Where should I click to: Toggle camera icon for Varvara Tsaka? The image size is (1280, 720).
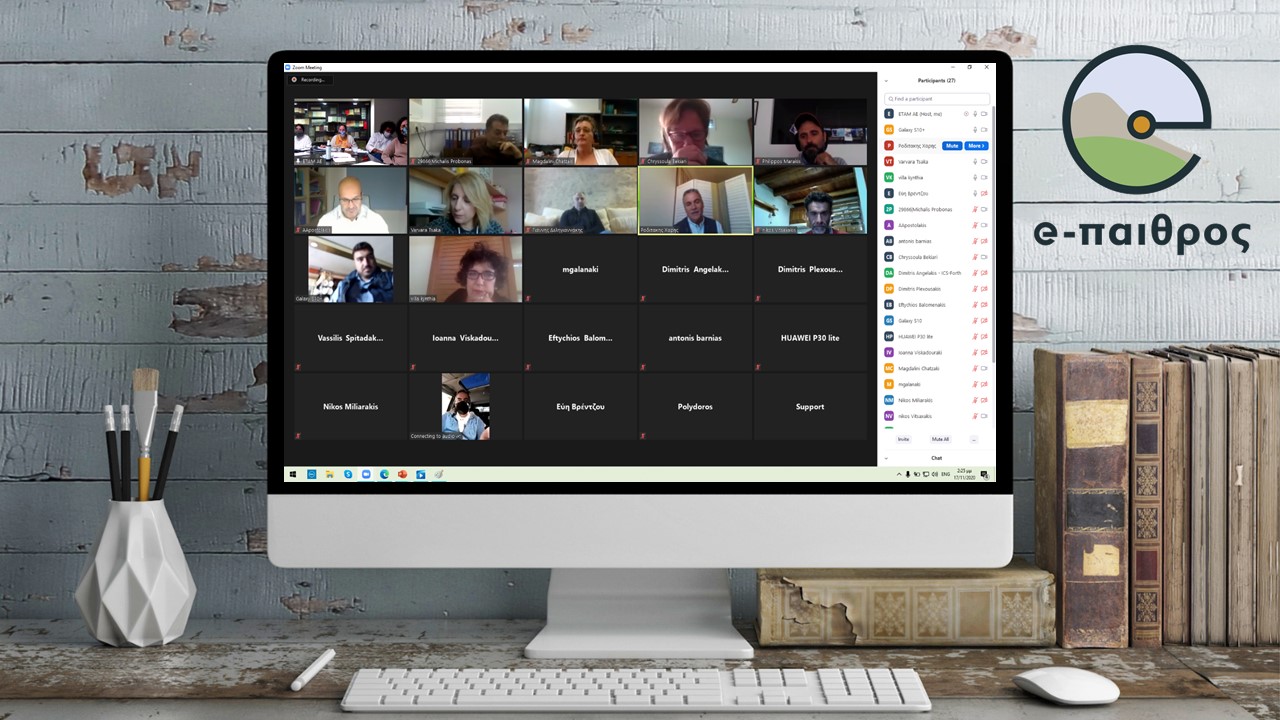[984, 161]
